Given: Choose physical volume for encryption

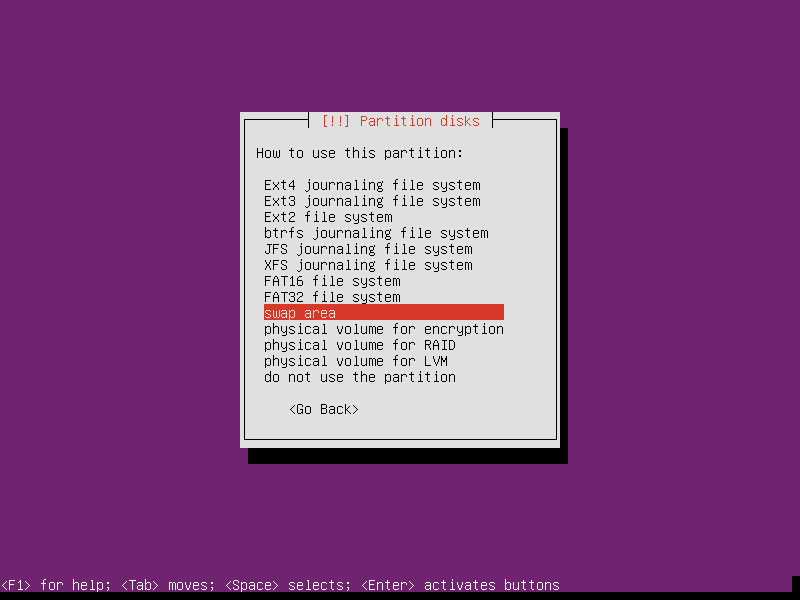Looking at the screenshot, I should point(384,329).
